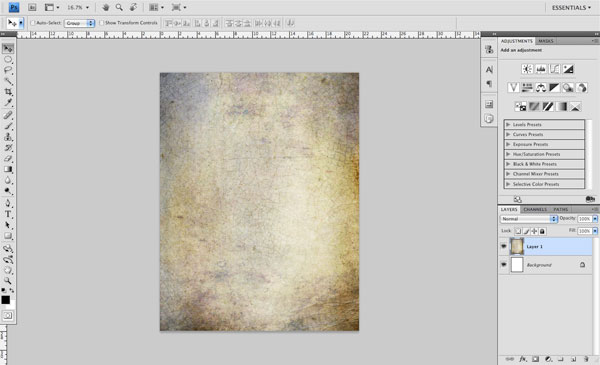Select the Blur tool

click(x=8, y=180)
